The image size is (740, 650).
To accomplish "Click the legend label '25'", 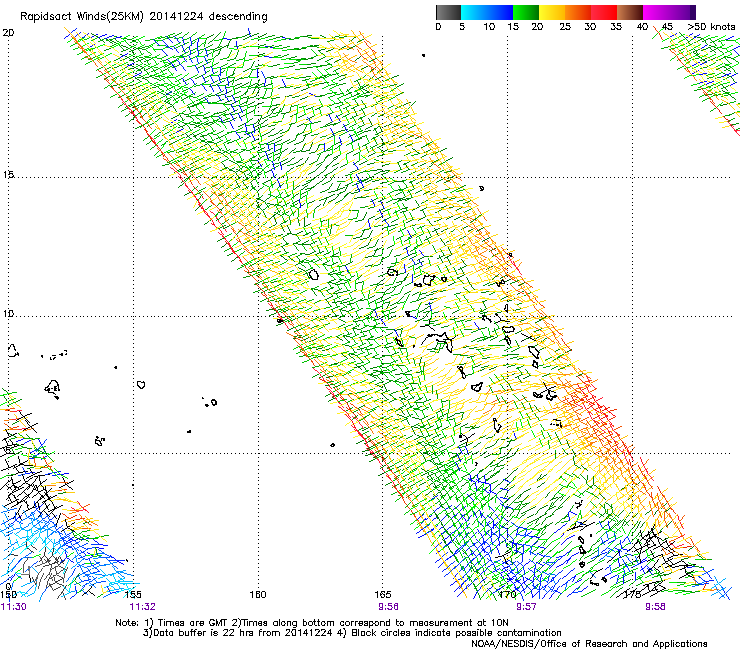I will pos(565,27).
